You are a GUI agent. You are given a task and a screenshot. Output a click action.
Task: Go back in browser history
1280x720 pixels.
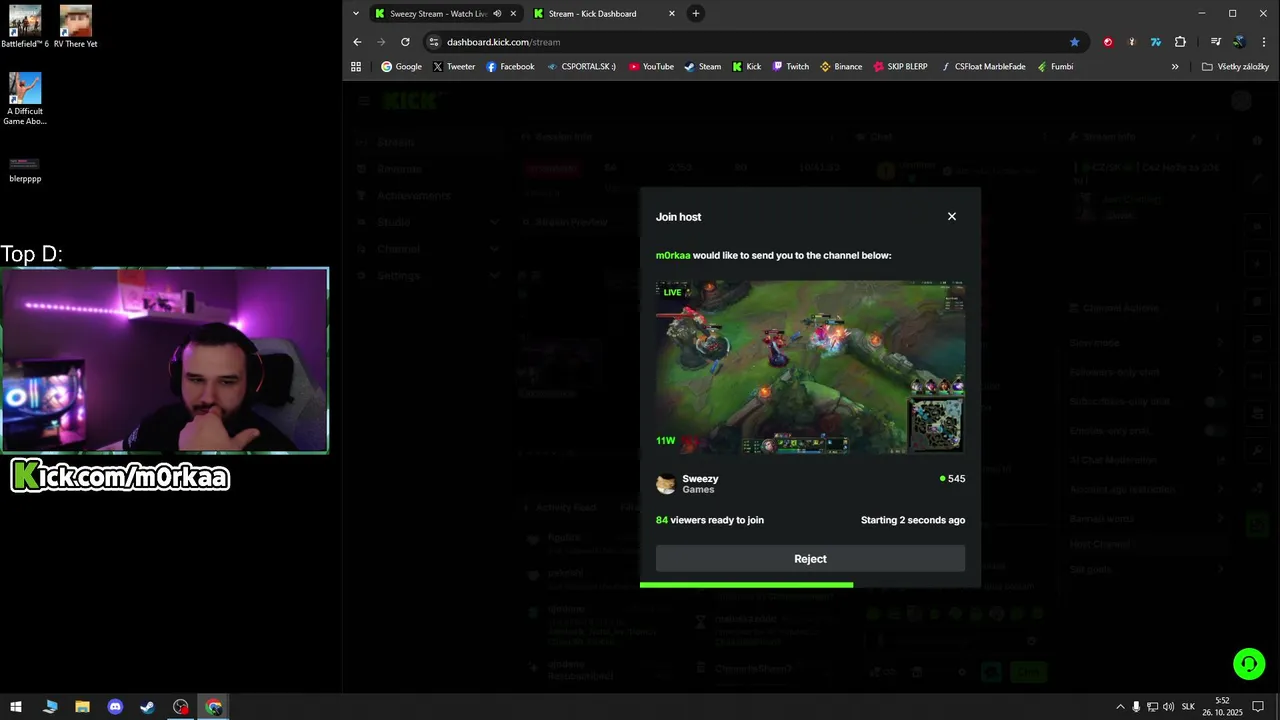point(357,42)
